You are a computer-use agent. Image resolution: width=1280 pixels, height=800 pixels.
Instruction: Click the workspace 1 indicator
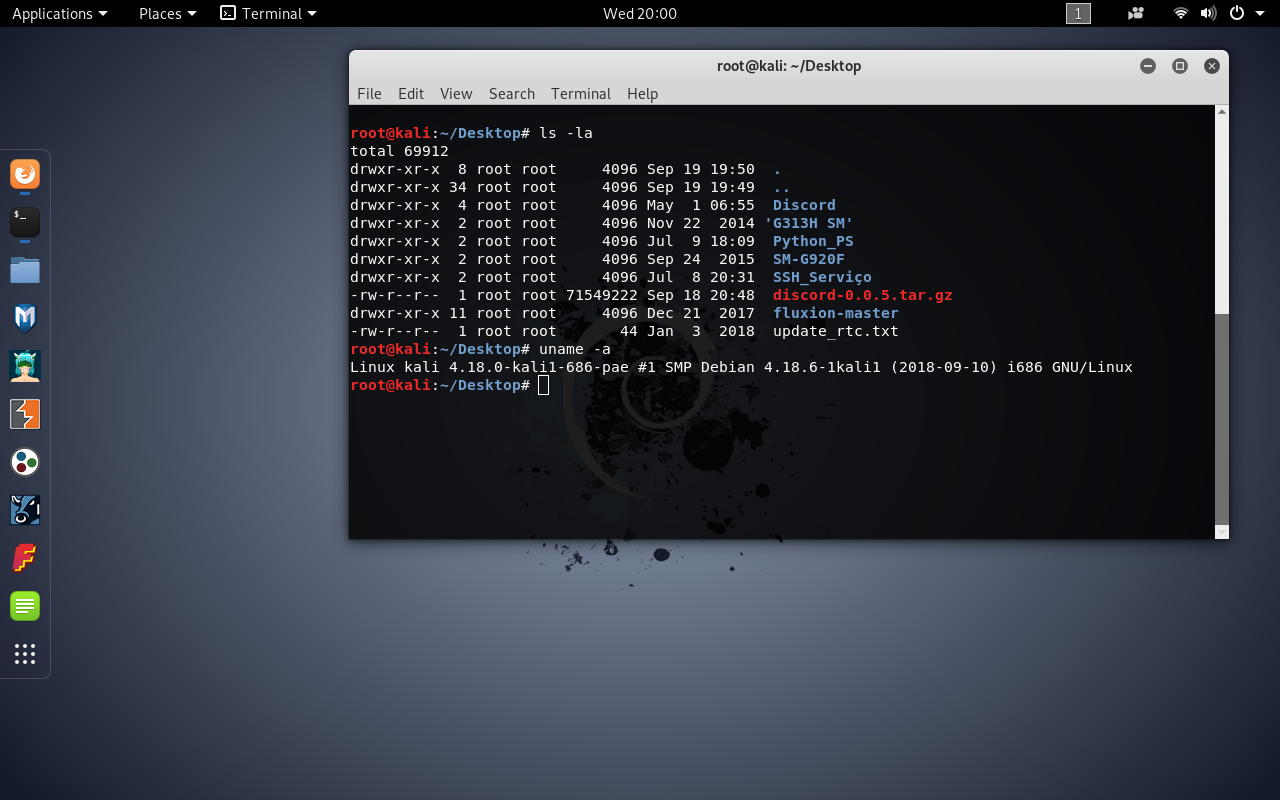coord(1078,13)
